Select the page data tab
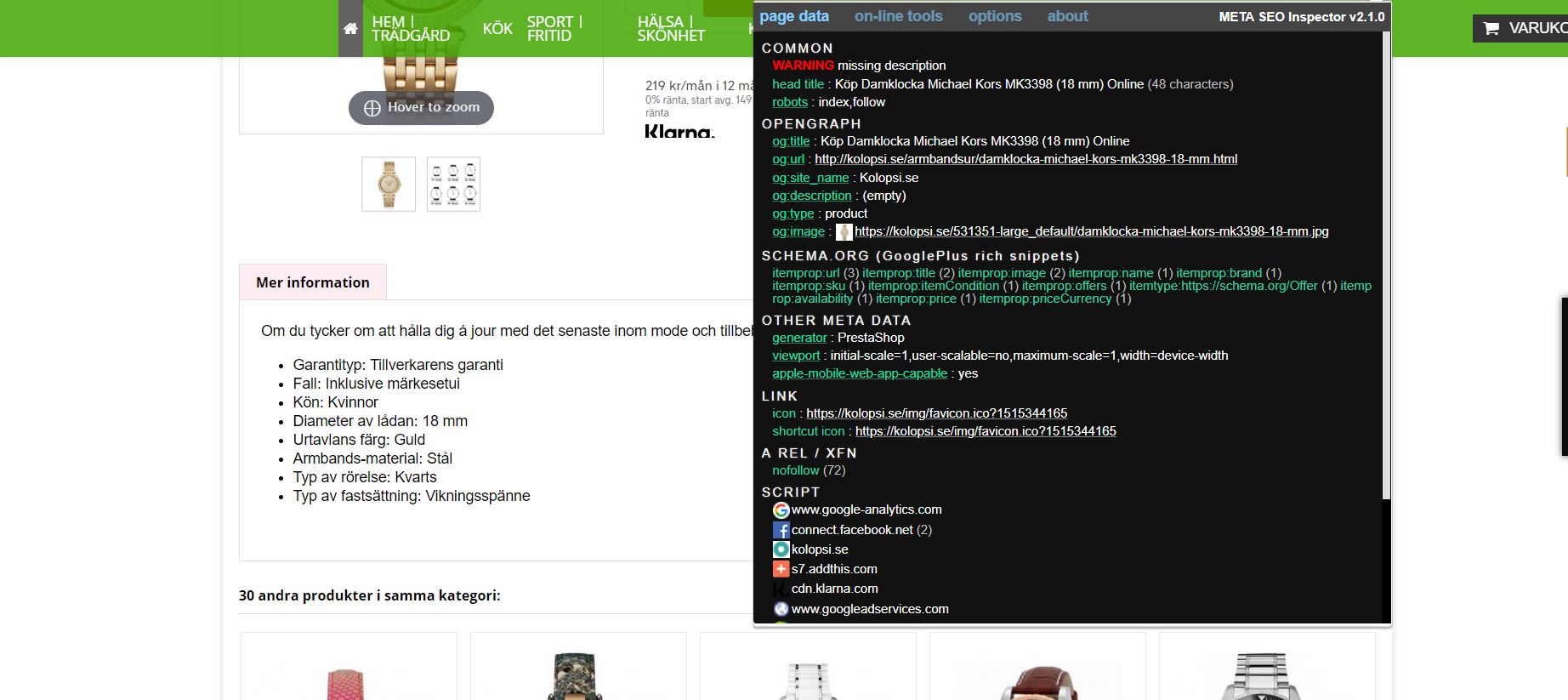Image resolution: width=1568 pixels, height=700 pixels. tap(794, 16)
